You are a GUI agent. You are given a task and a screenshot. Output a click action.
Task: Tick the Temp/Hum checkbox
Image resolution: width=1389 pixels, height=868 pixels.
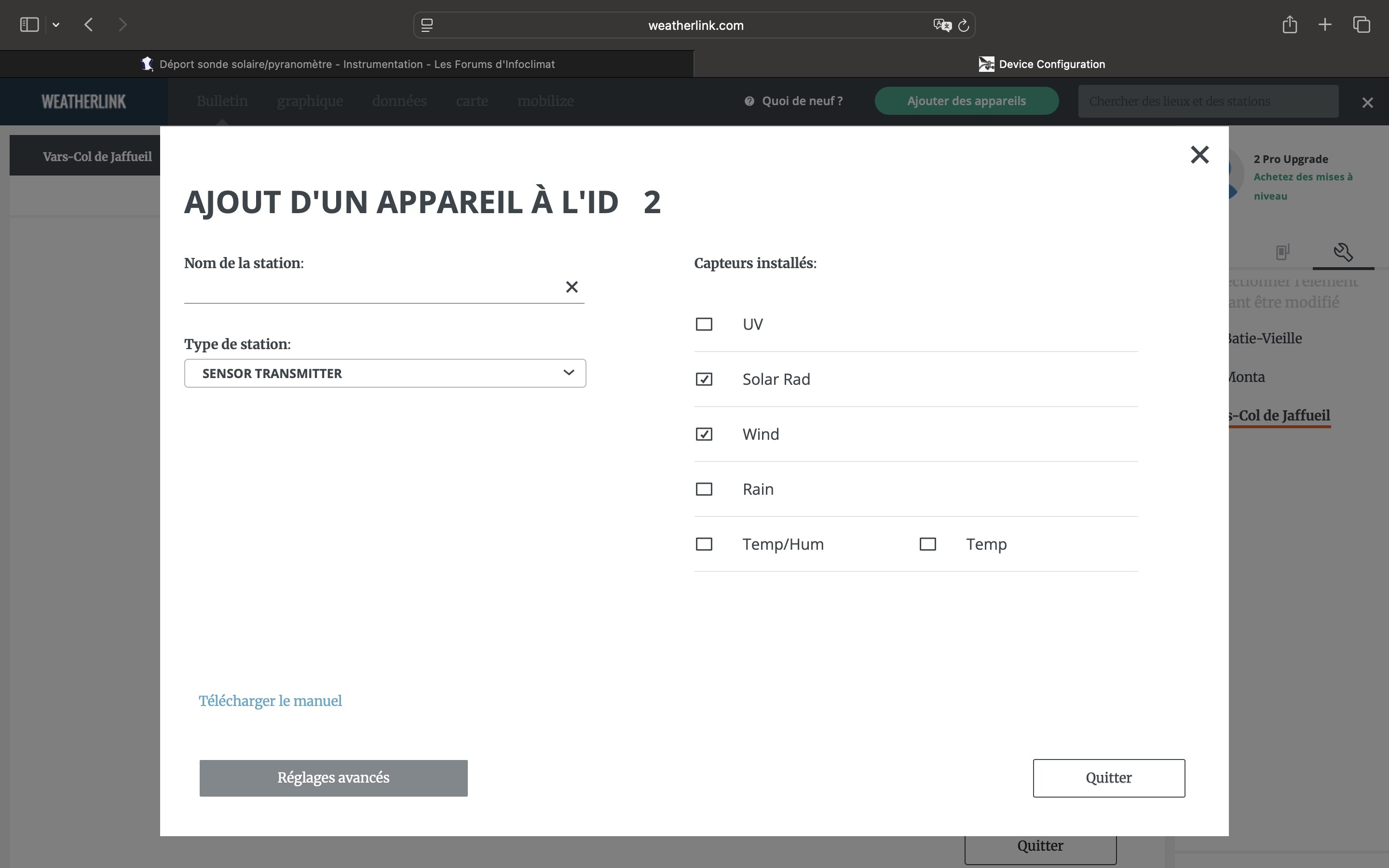point(704,544)
